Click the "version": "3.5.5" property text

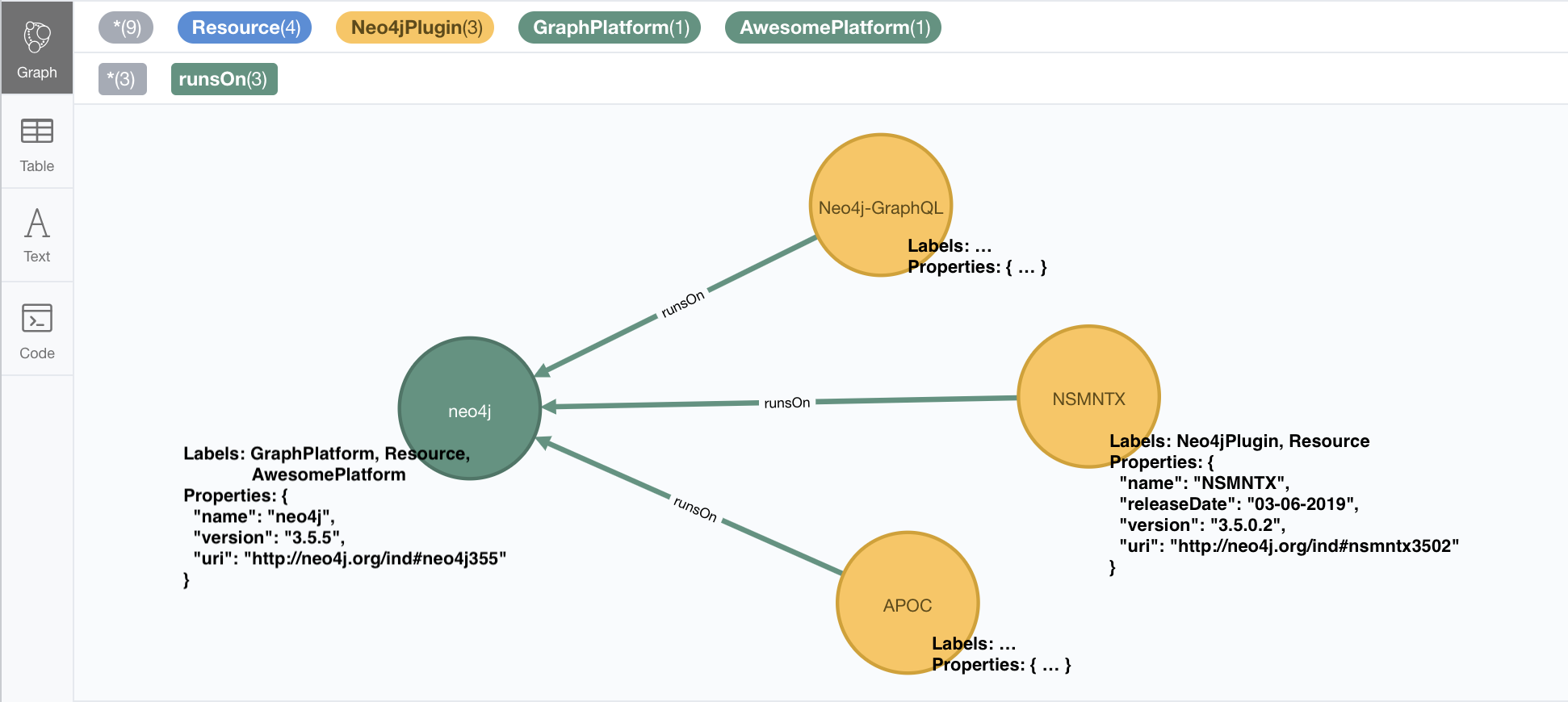(269, 537)
